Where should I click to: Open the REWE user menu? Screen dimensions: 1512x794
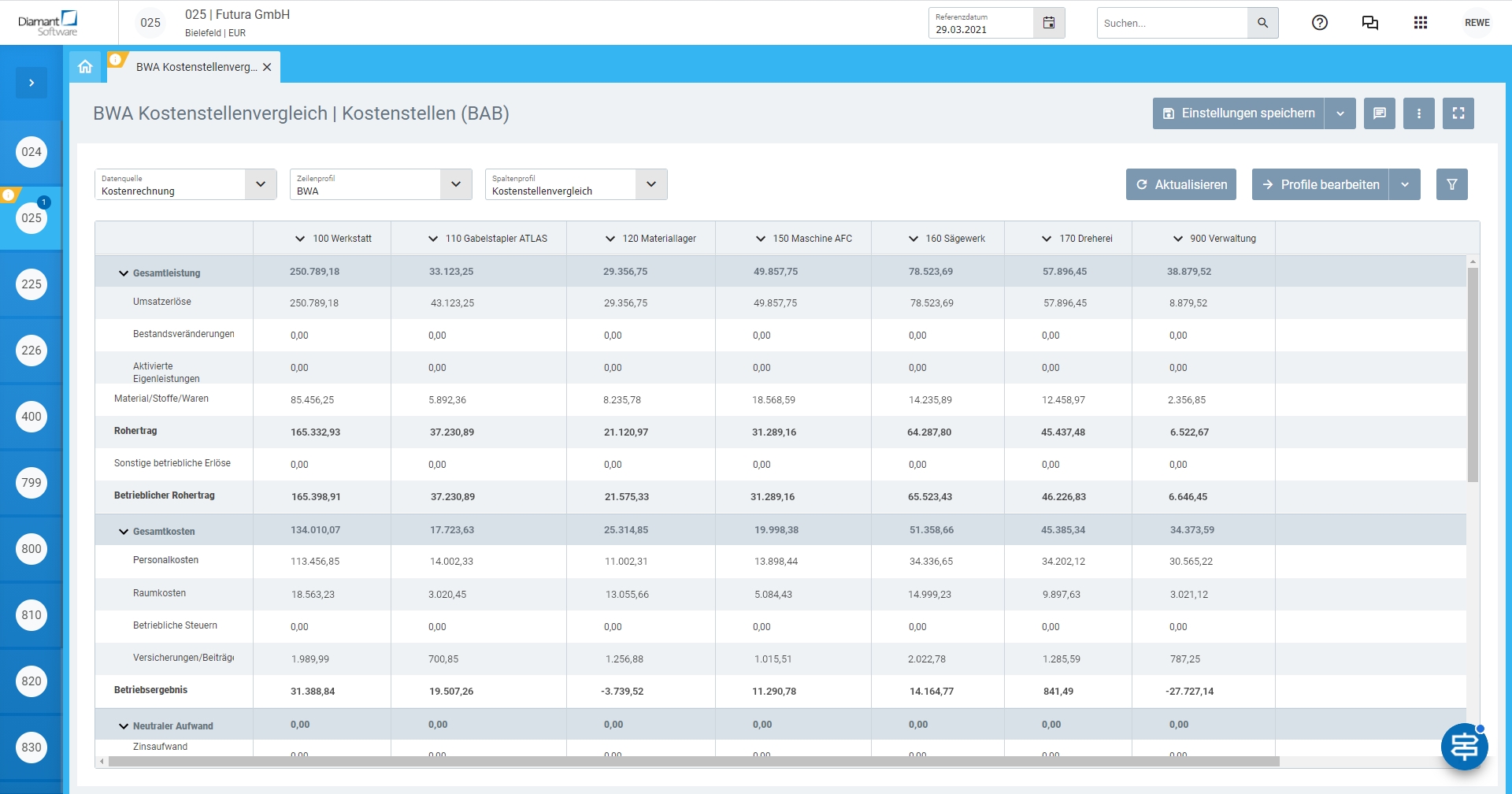pos(1477,23)
